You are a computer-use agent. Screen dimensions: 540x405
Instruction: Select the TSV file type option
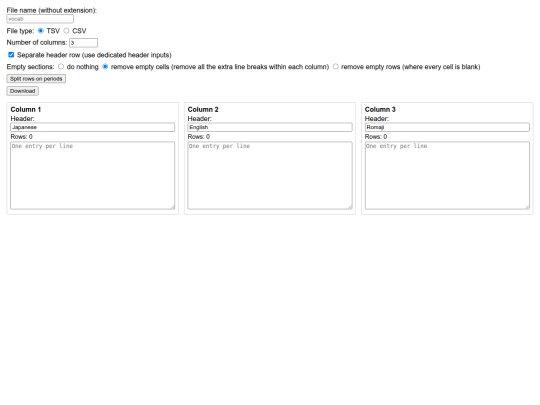pos(41,31)
